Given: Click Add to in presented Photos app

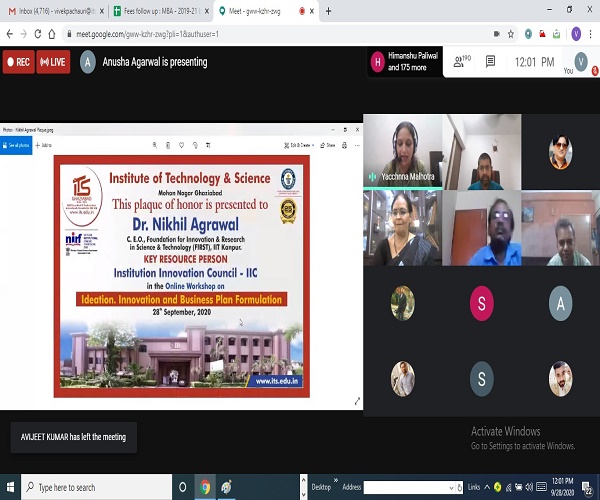Looking at the screenshot, I should pos(43,145).
